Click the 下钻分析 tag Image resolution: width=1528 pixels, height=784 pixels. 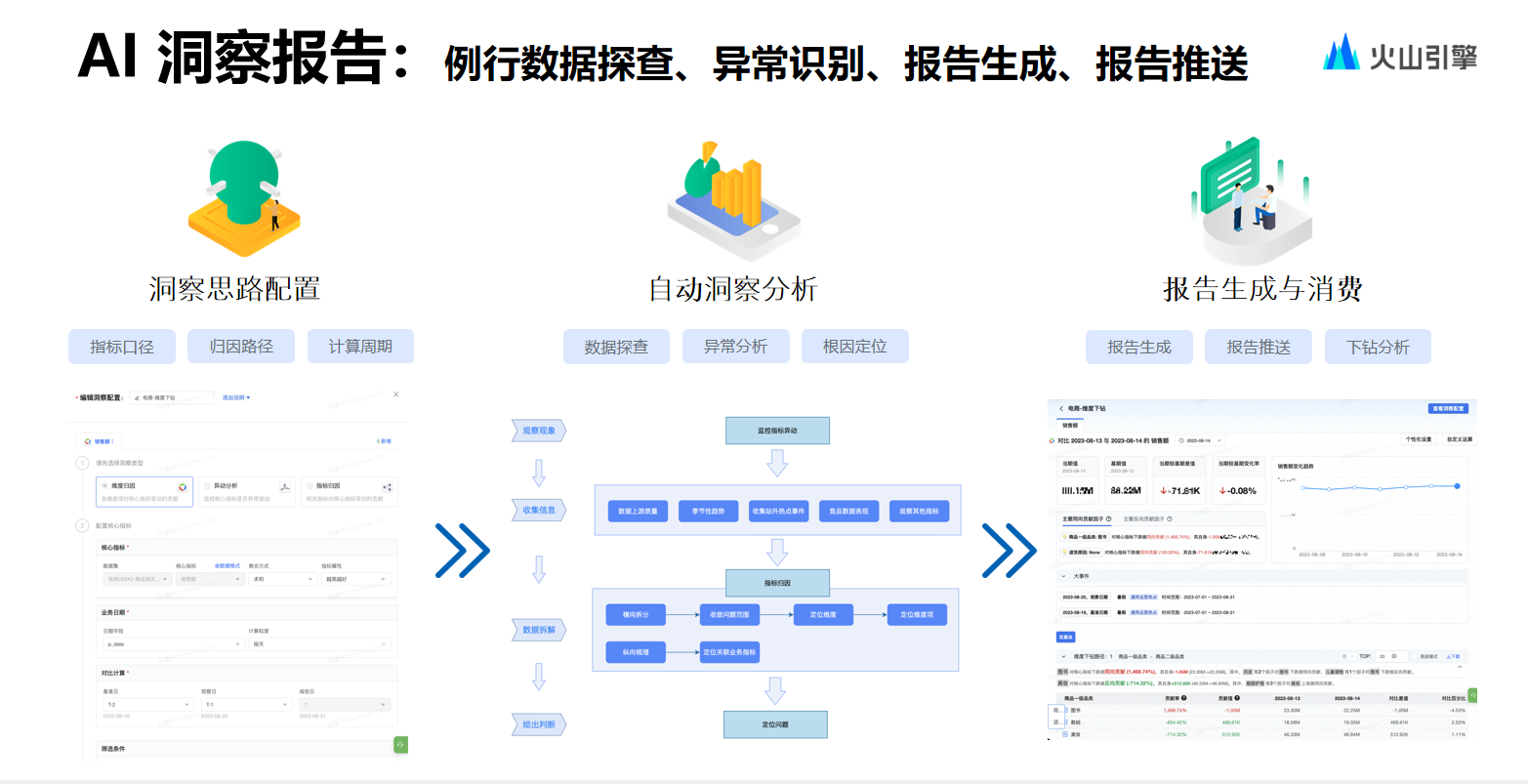pyautogui.click(x=1378, y=347)
